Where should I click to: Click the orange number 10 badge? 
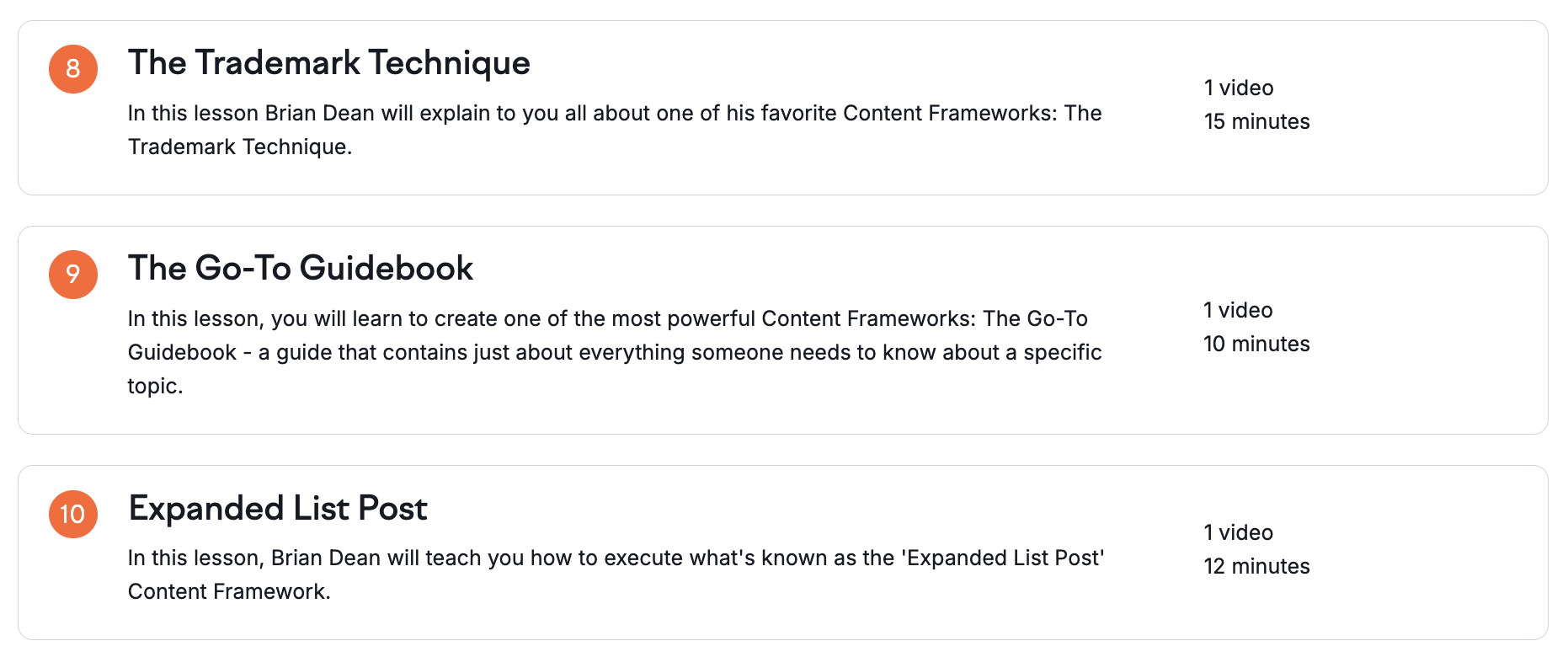[73, 514]
